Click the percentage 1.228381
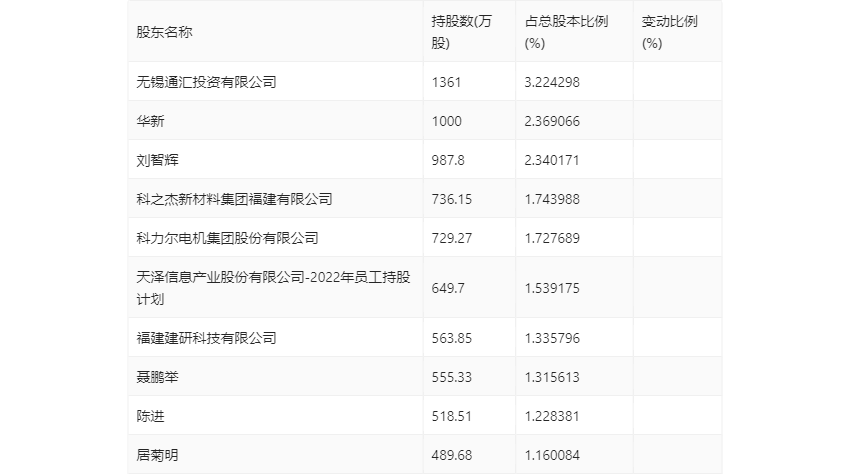The height and width of the screenshot is (474, 850). point(552,416)
